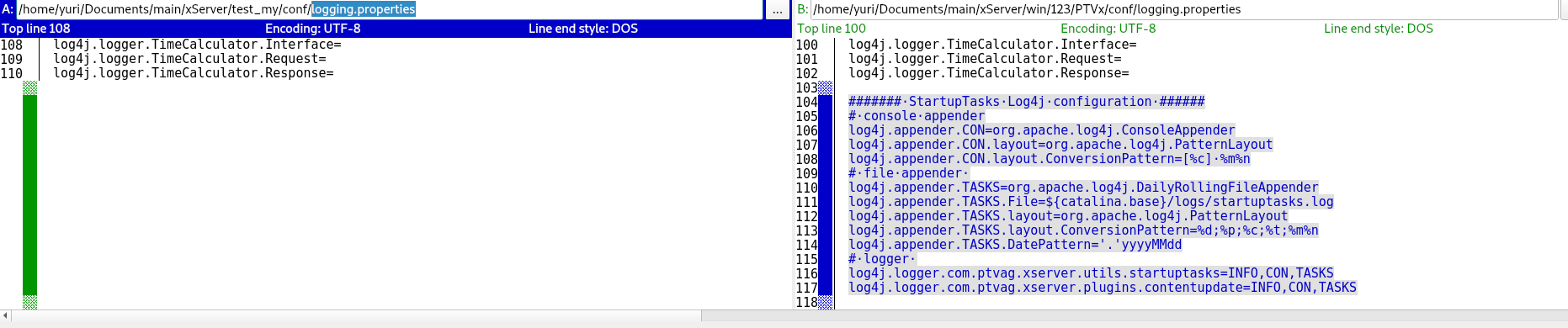Click the green diff marker bar in pane A
The image size is (1568, 328).
pos(29,195)
